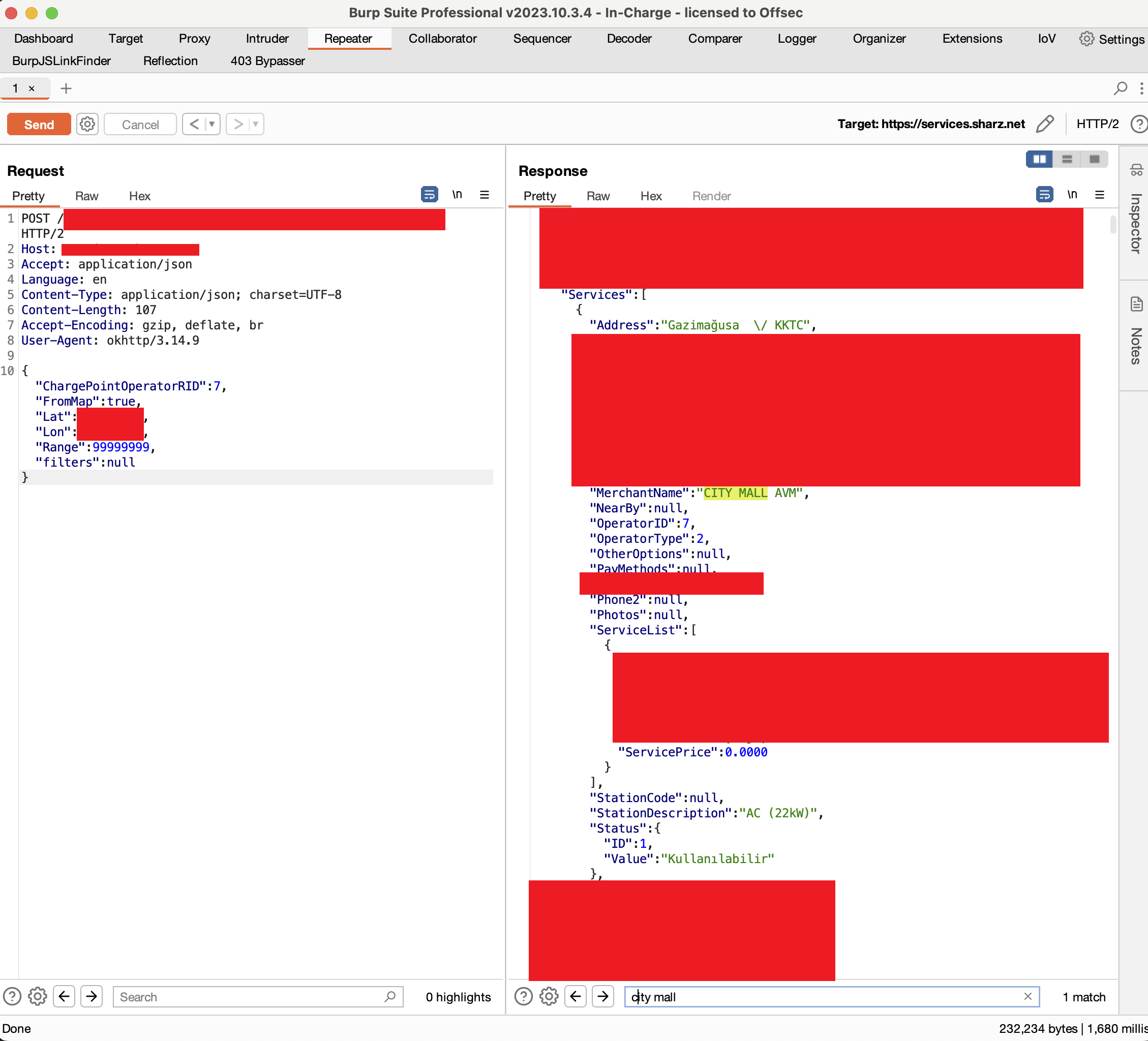Switch response view to Raw

coord(598,196)
